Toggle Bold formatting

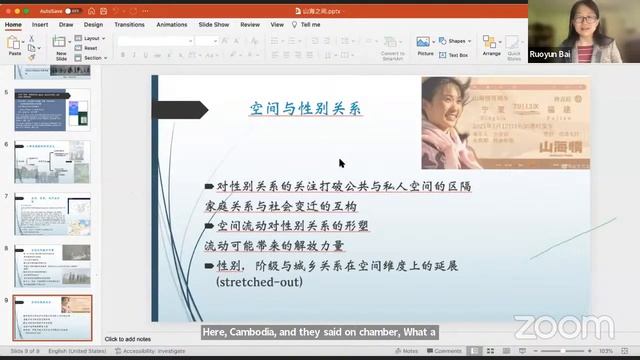pos(122,55)
